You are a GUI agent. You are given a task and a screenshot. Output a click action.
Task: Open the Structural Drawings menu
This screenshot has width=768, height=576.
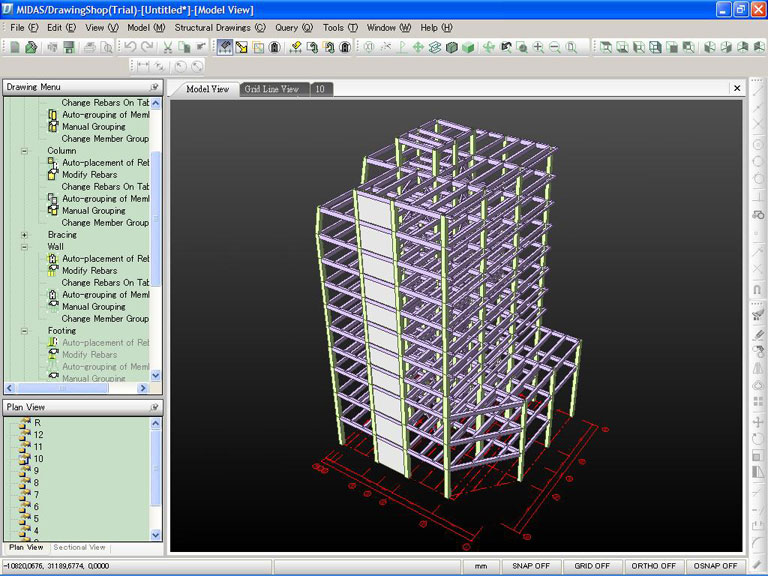pyautogui.click(x=220, y=27)
